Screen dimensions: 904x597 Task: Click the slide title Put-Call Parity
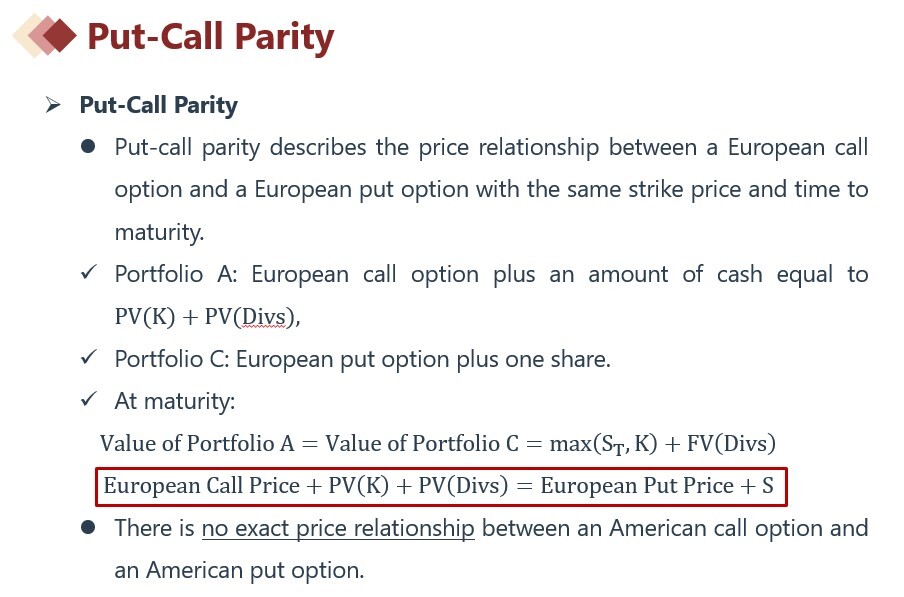(x=210, y=37)
